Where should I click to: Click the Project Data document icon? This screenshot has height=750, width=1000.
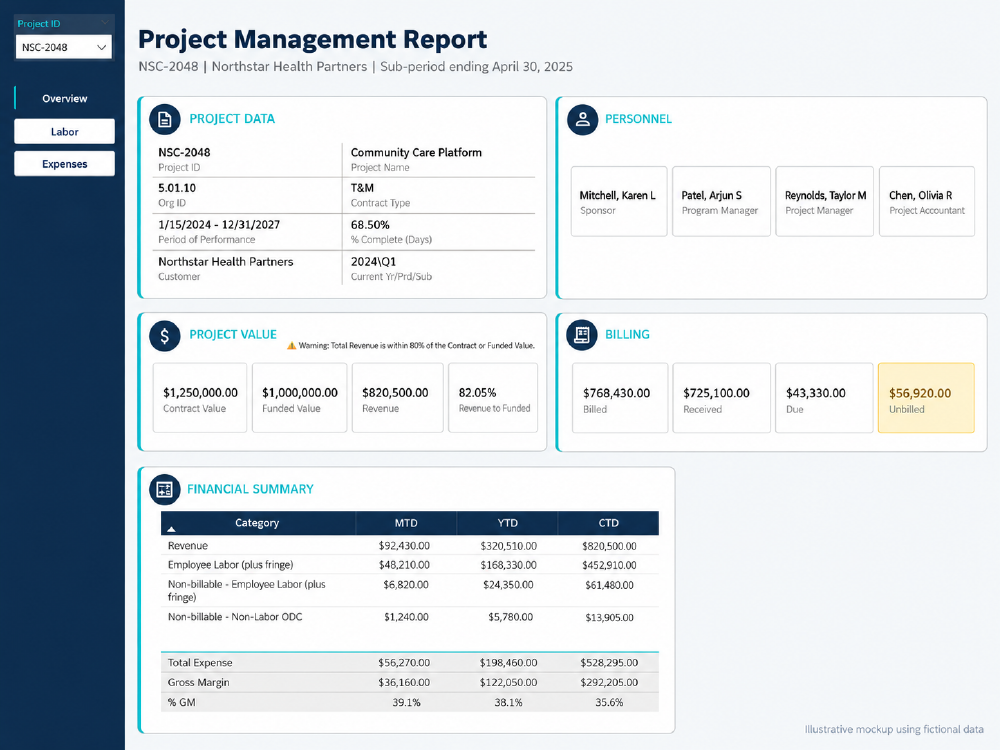[165, 119]
